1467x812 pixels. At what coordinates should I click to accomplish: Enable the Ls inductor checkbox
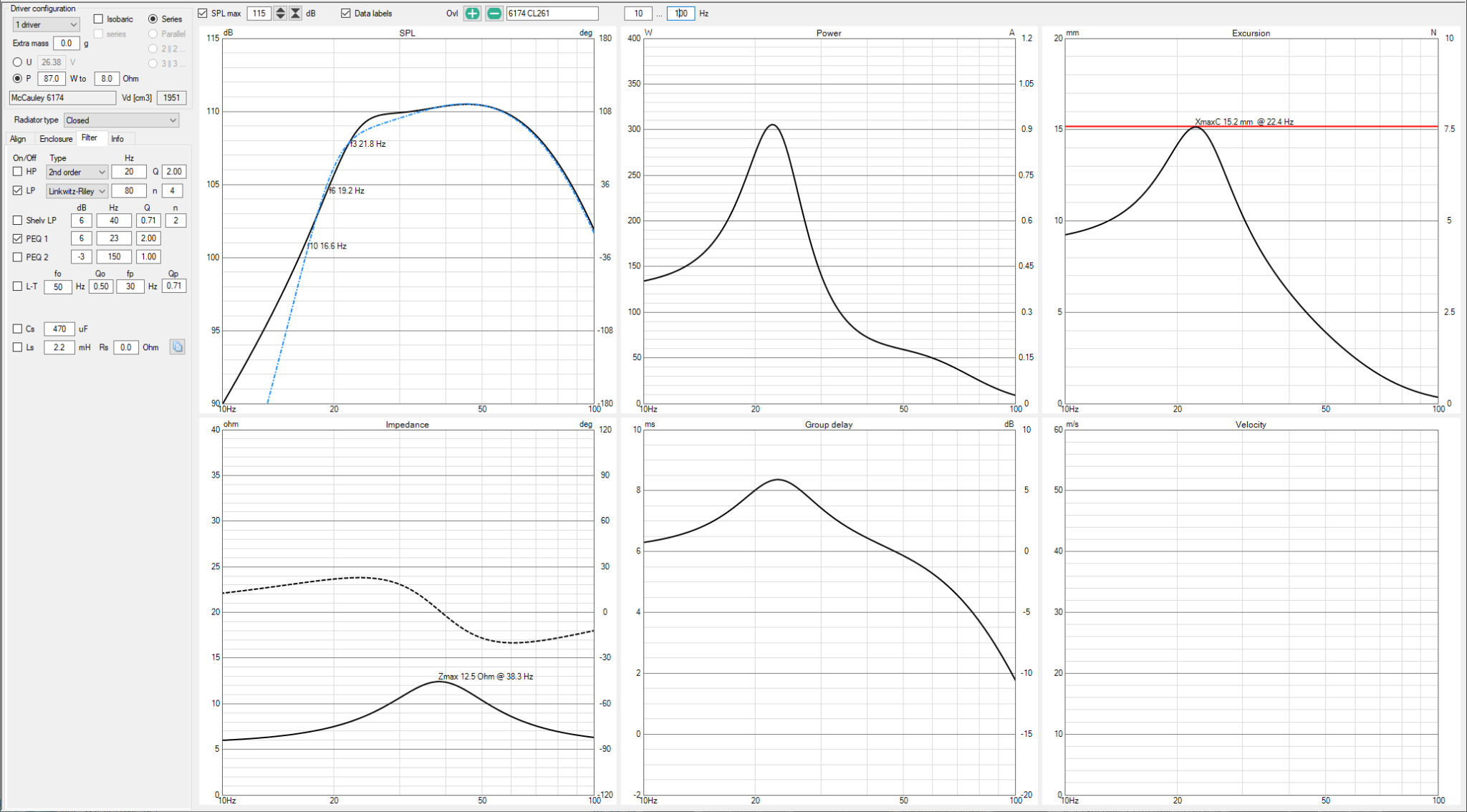[17, 347]
